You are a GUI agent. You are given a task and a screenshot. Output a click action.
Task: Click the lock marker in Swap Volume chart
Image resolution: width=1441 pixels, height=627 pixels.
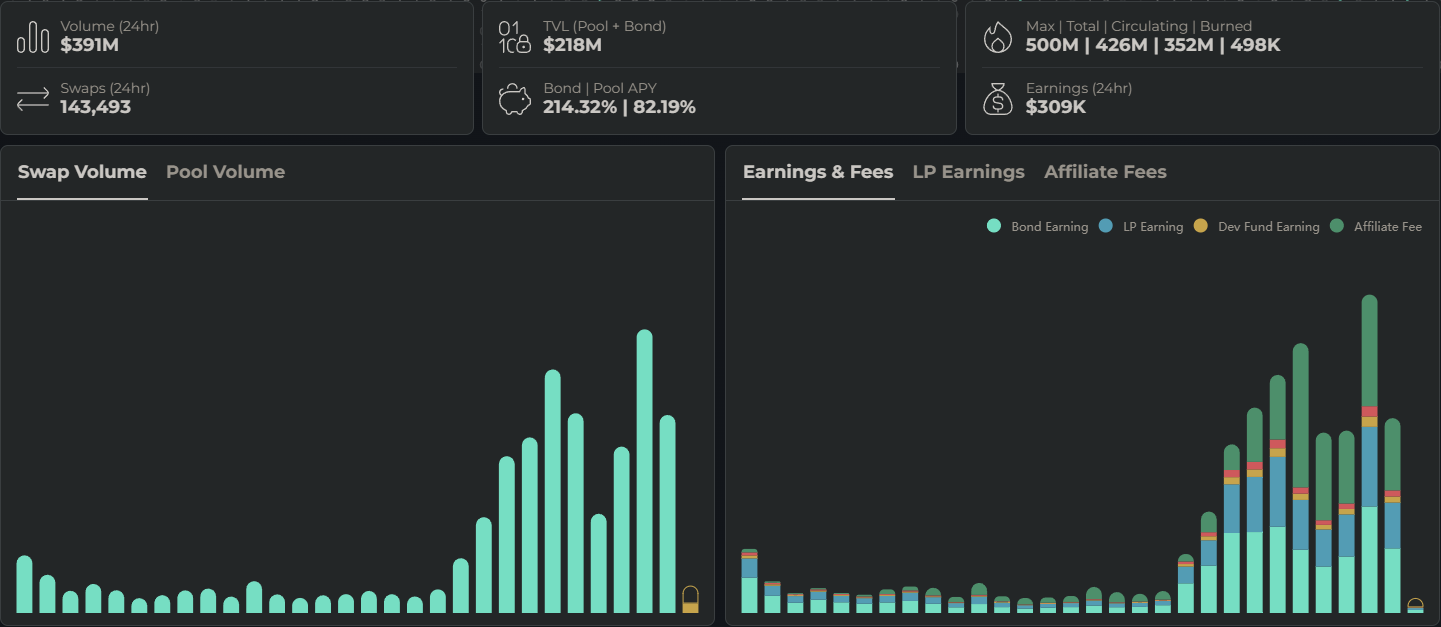[x=692, y=597]
